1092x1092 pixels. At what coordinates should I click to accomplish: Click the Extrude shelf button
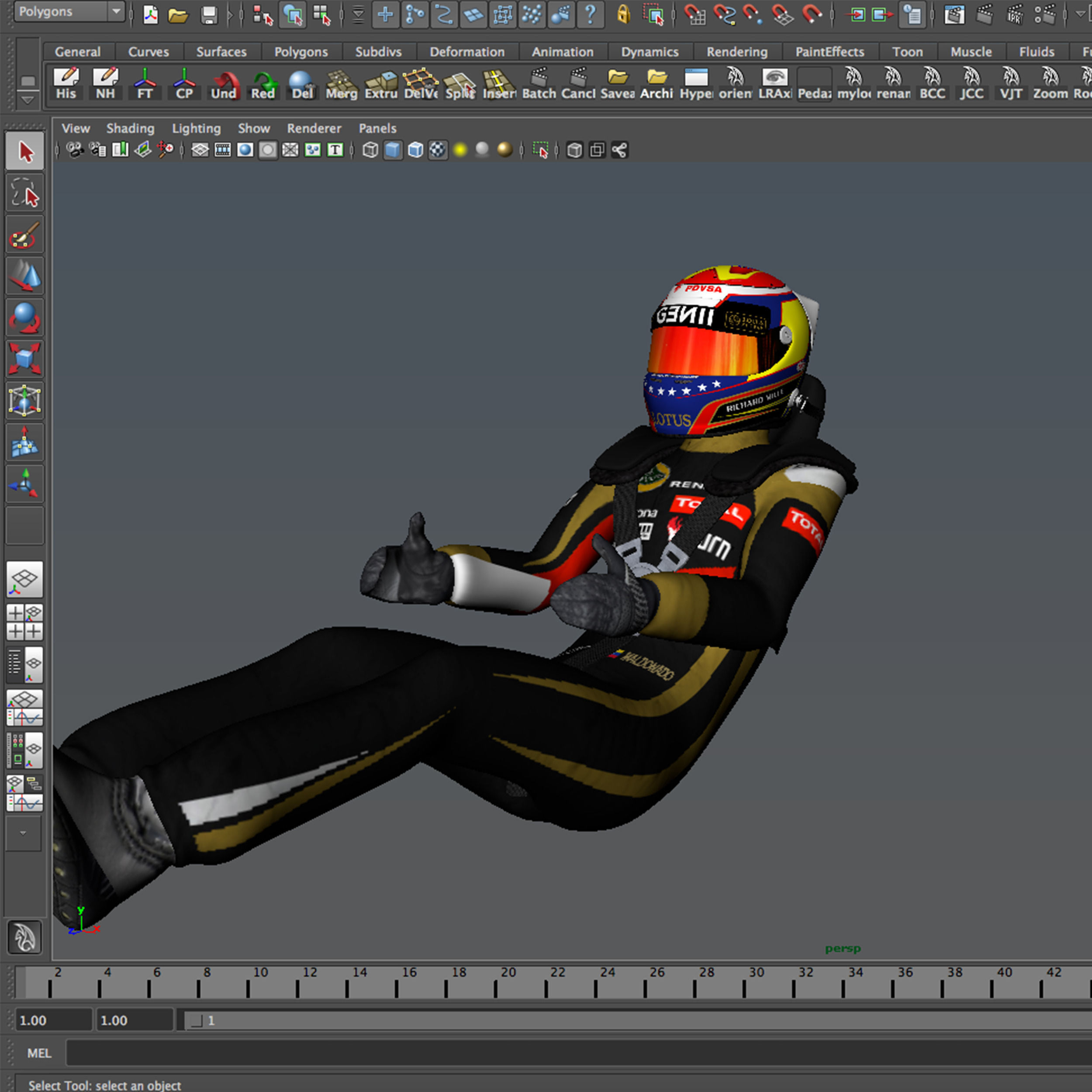click(x=381, y=85)
